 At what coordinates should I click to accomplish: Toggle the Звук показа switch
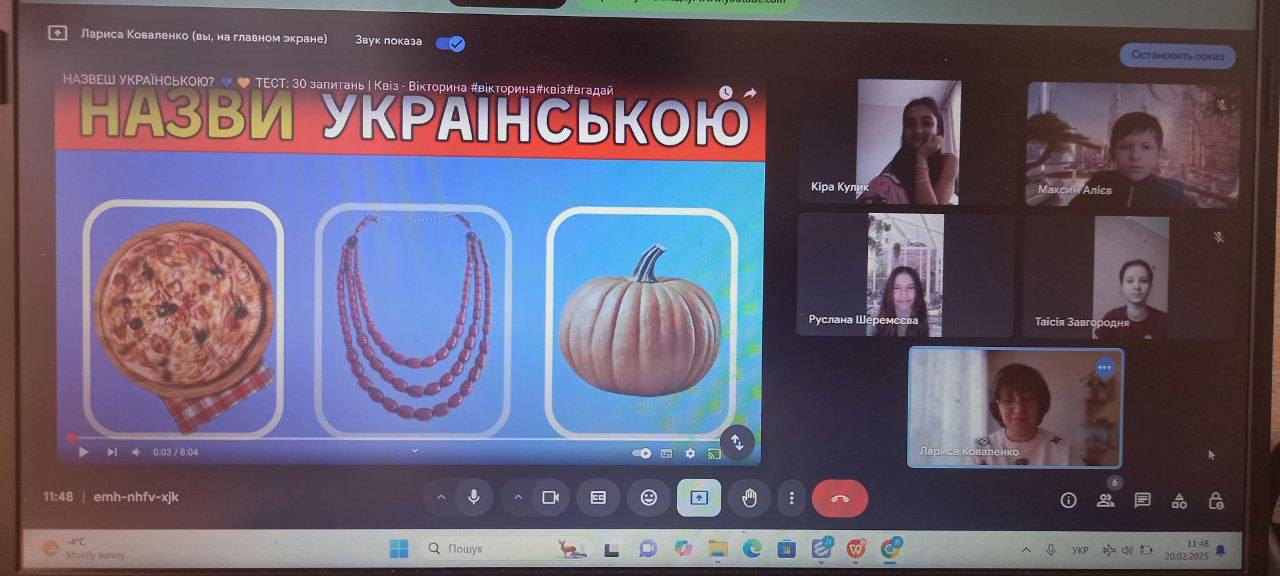(x=451, y=43)
